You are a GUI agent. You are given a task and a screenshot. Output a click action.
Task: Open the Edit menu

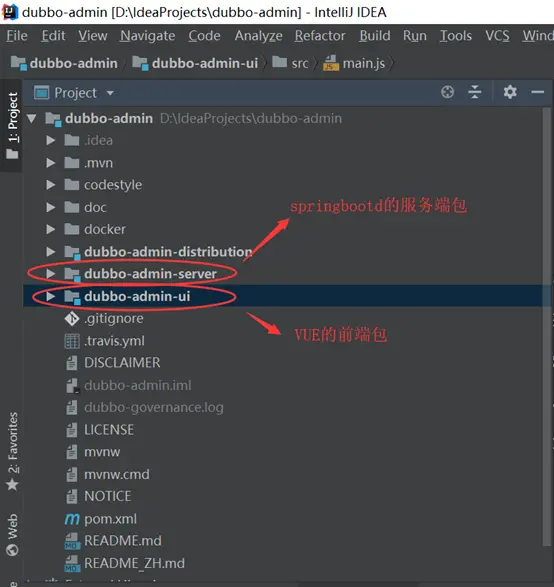(53, 36)
